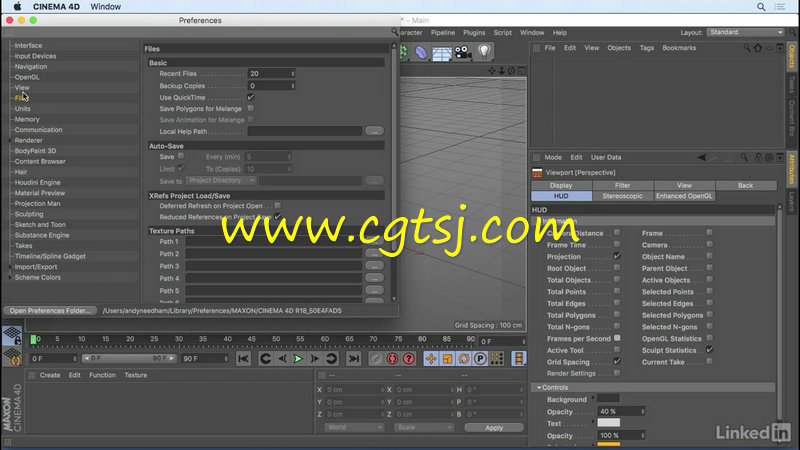Toggle Deferred Refresh on Project Open checkbox

tap(278, 205)
